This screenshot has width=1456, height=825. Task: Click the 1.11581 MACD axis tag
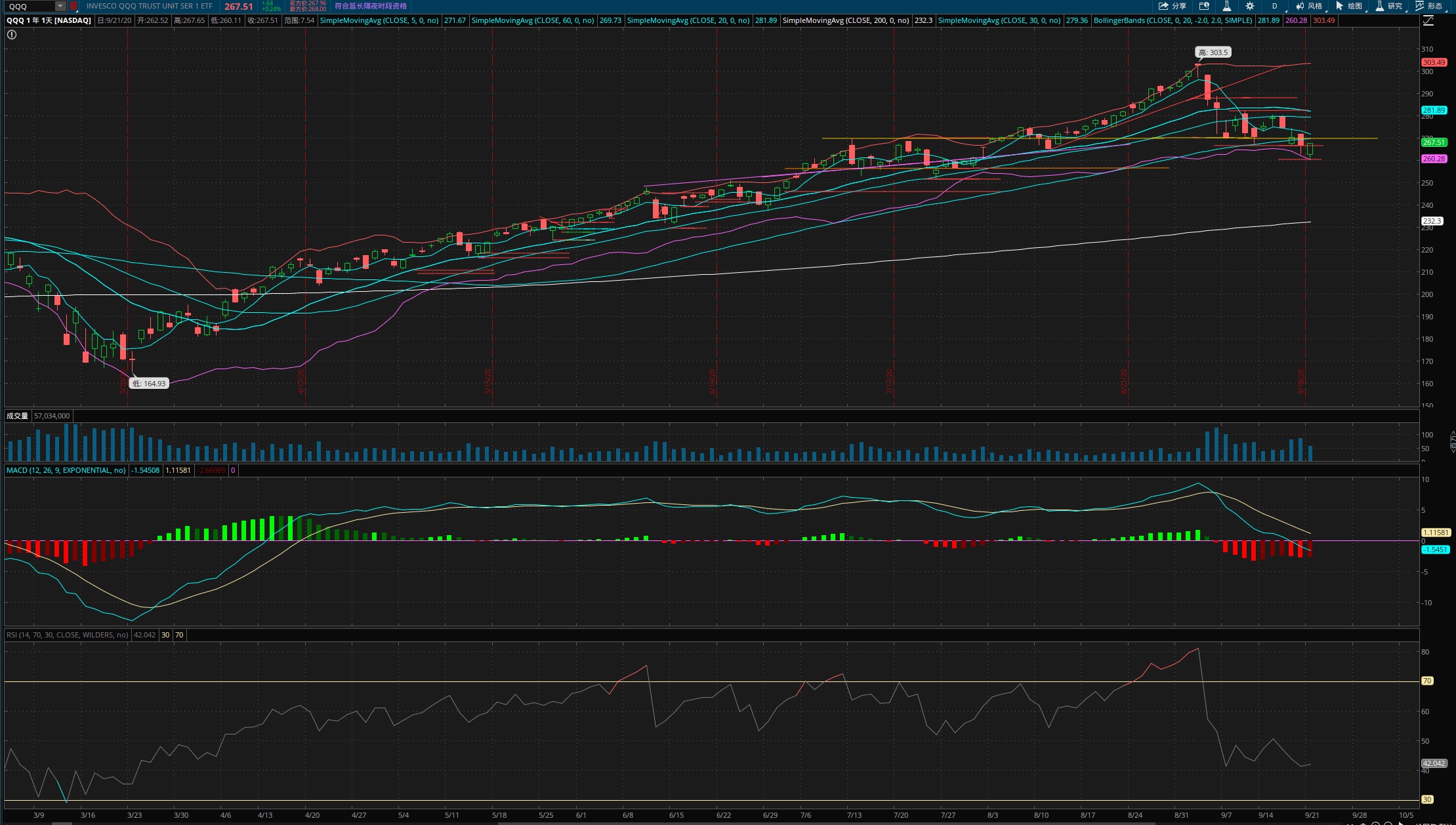[x=1436, y=533]
